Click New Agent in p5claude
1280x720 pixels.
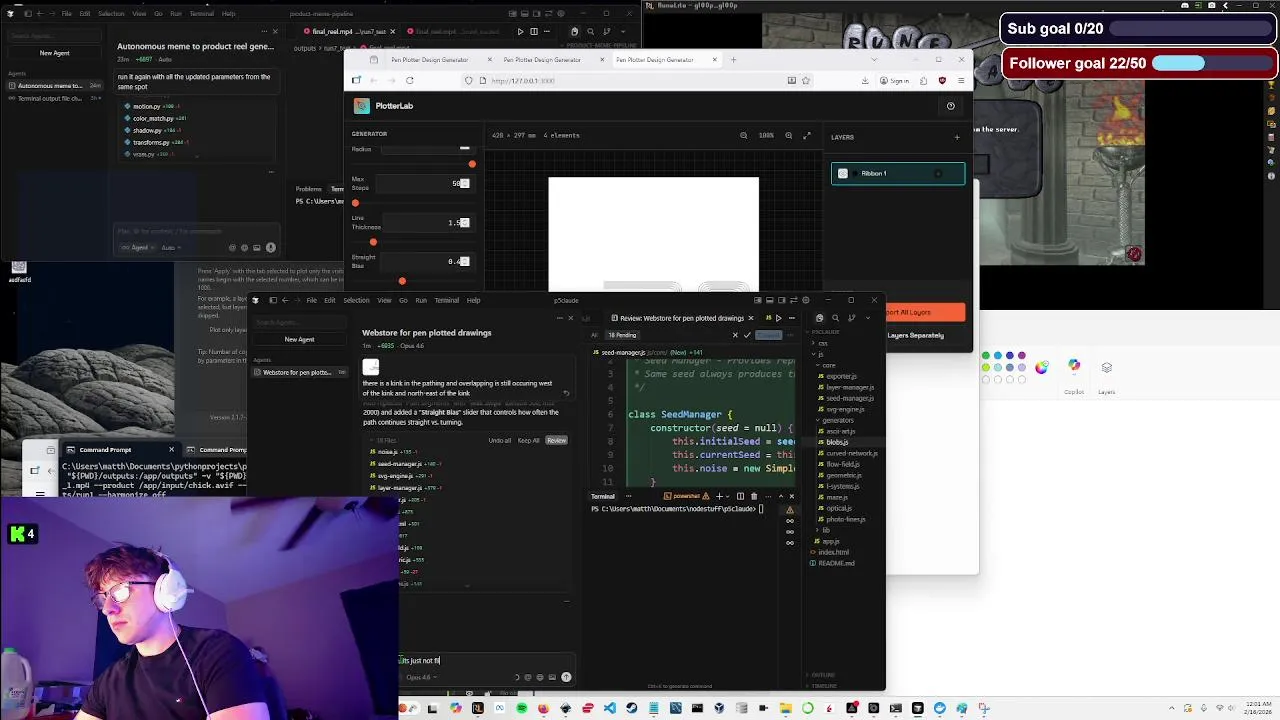tap(299, 339)
